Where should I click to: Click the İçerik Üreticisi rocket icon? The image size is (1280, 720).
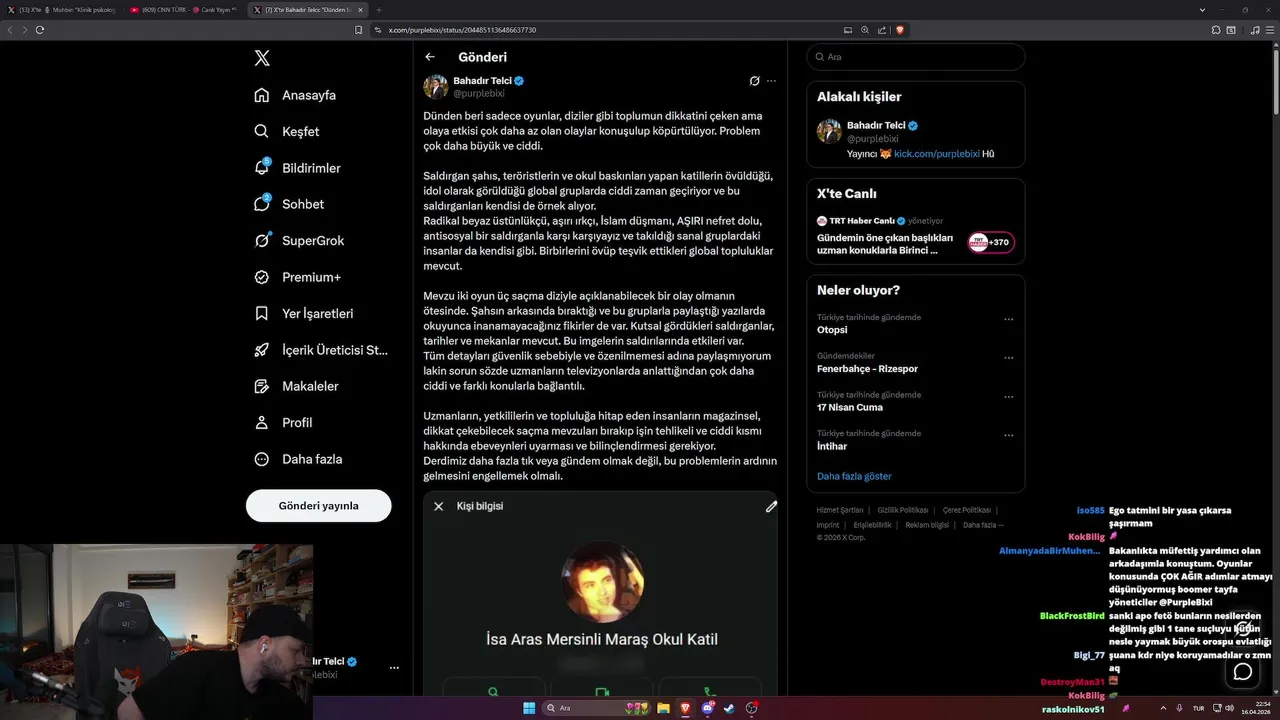pyautogui.click(x=262, y=350)
